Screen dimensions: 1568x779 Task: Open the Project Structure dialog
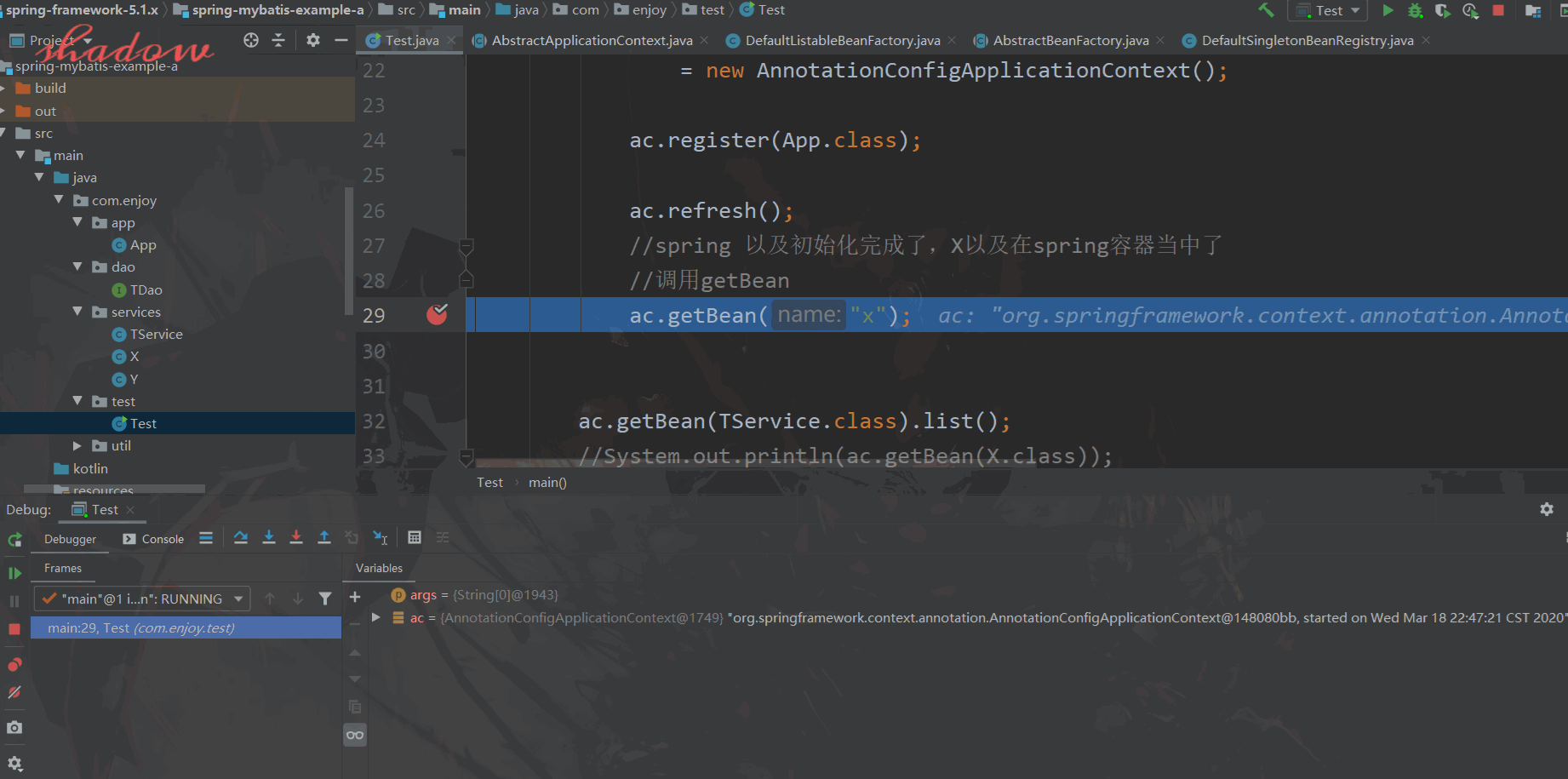pos(1533,10)
